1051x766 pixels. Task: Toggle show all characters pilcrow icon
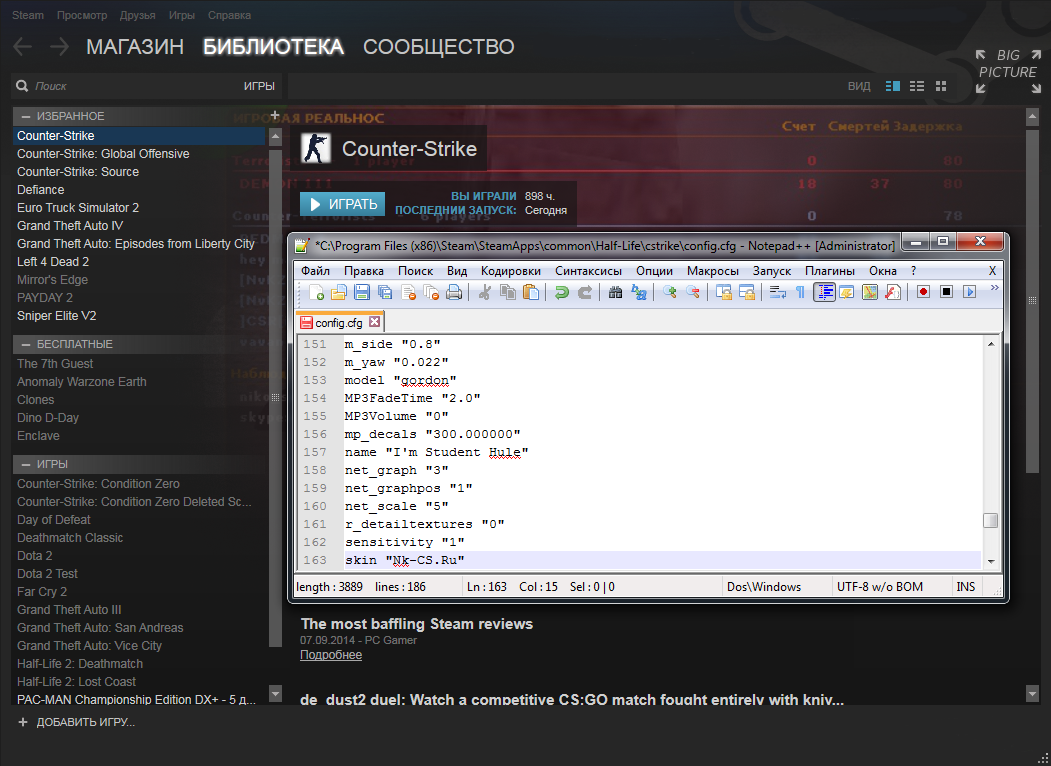(x=800, y=292)
